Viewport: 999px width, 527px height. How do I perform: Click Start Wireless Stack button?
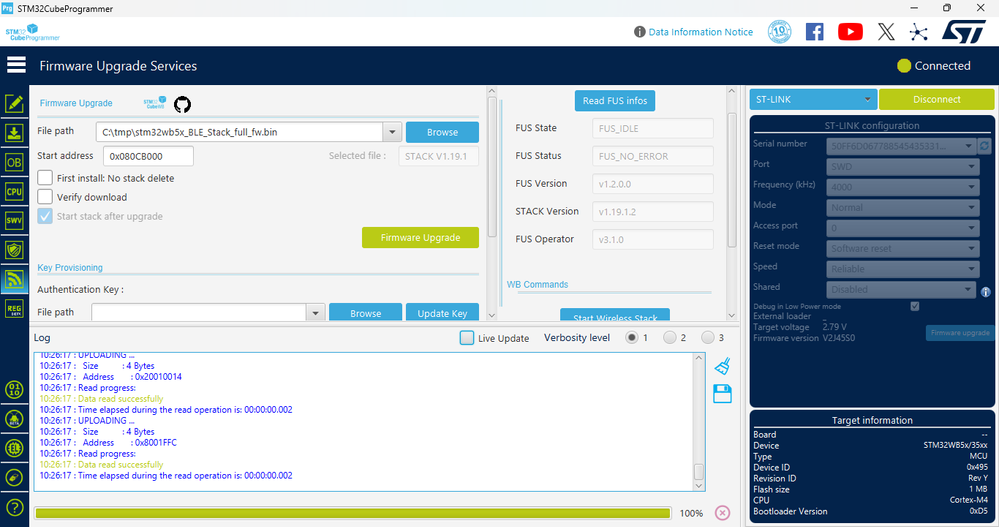coord(615,315)
